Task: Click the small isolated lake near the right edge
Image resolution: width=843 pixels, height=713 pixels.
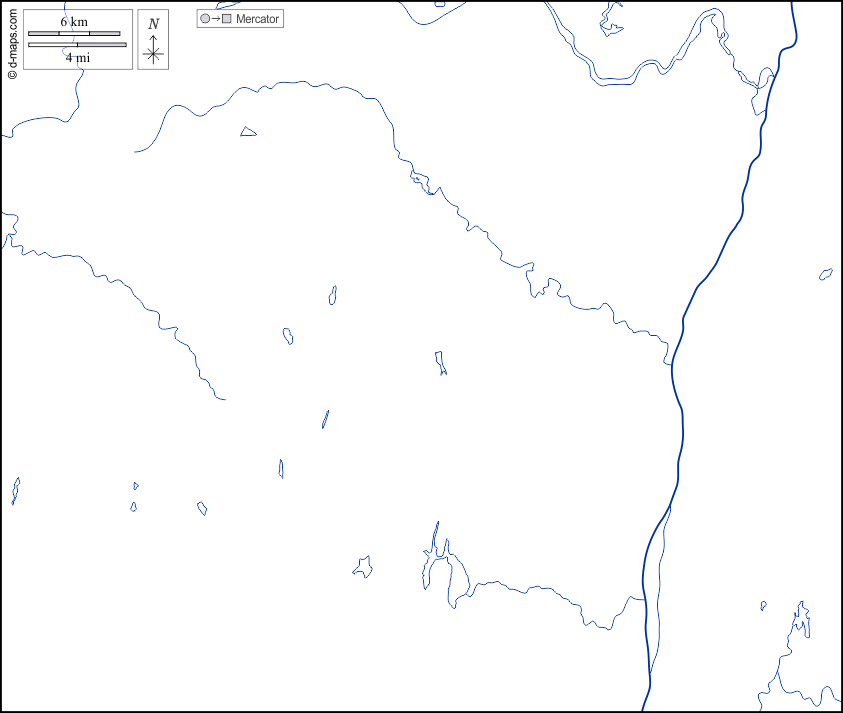Action: click(826, 274)
